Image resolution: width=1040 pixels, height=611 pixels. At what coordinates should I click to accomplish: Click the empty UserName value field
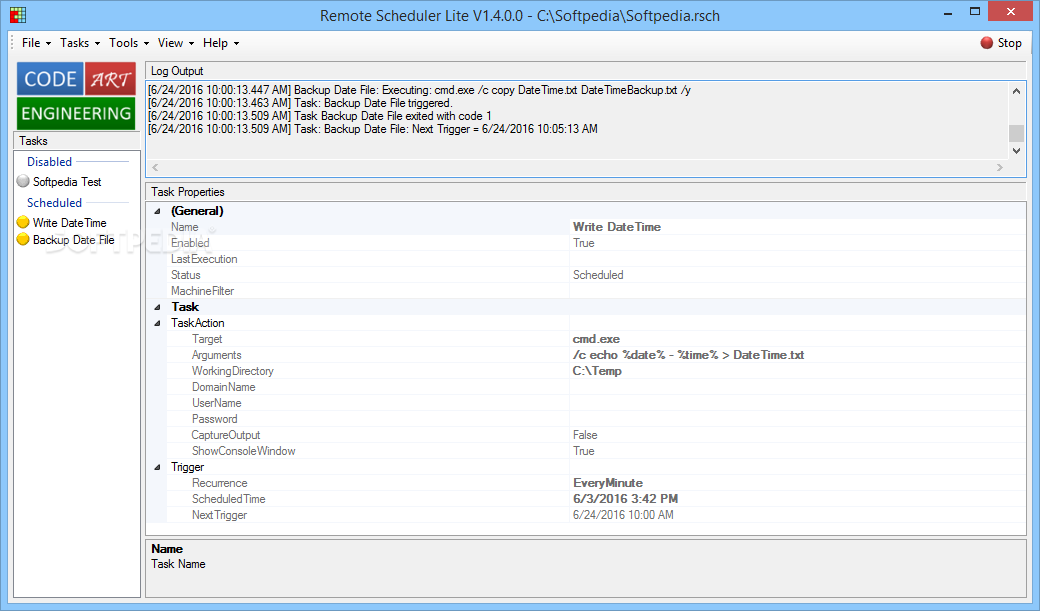click(797, 403)
